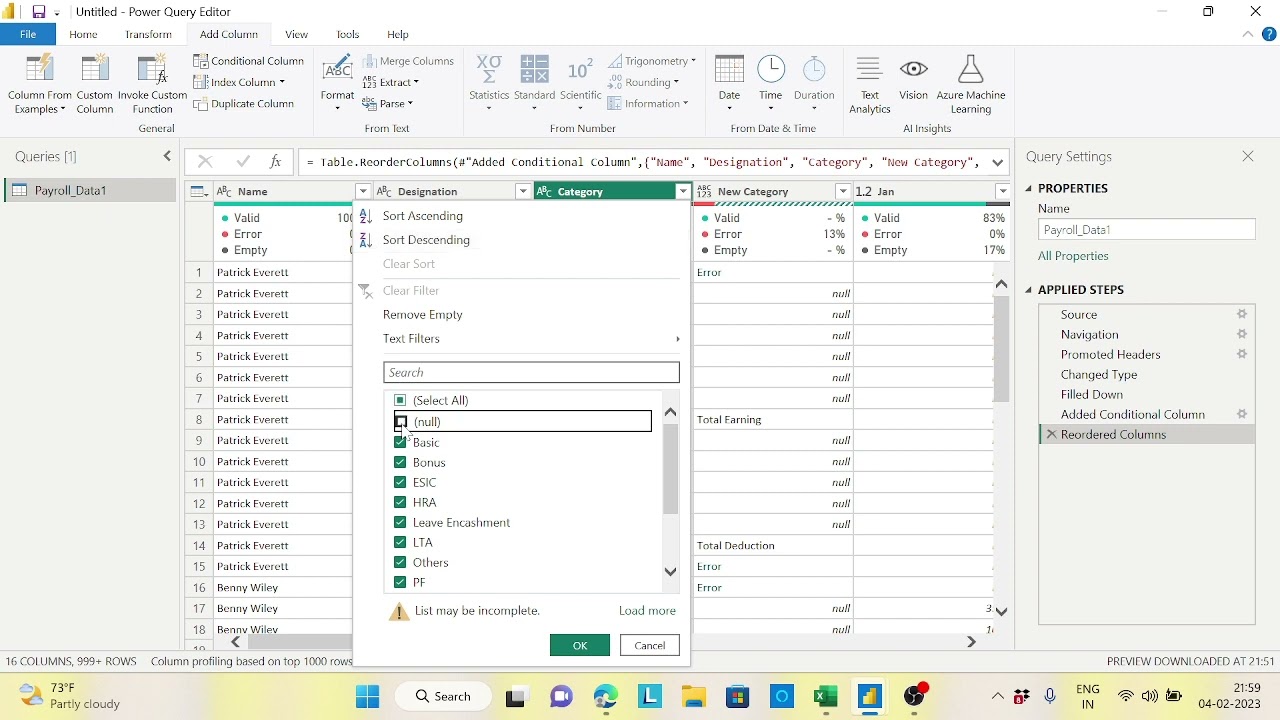Open the table menu icon in grid corner
Viewport: 1280px width, 720px height.
[198, 191]
